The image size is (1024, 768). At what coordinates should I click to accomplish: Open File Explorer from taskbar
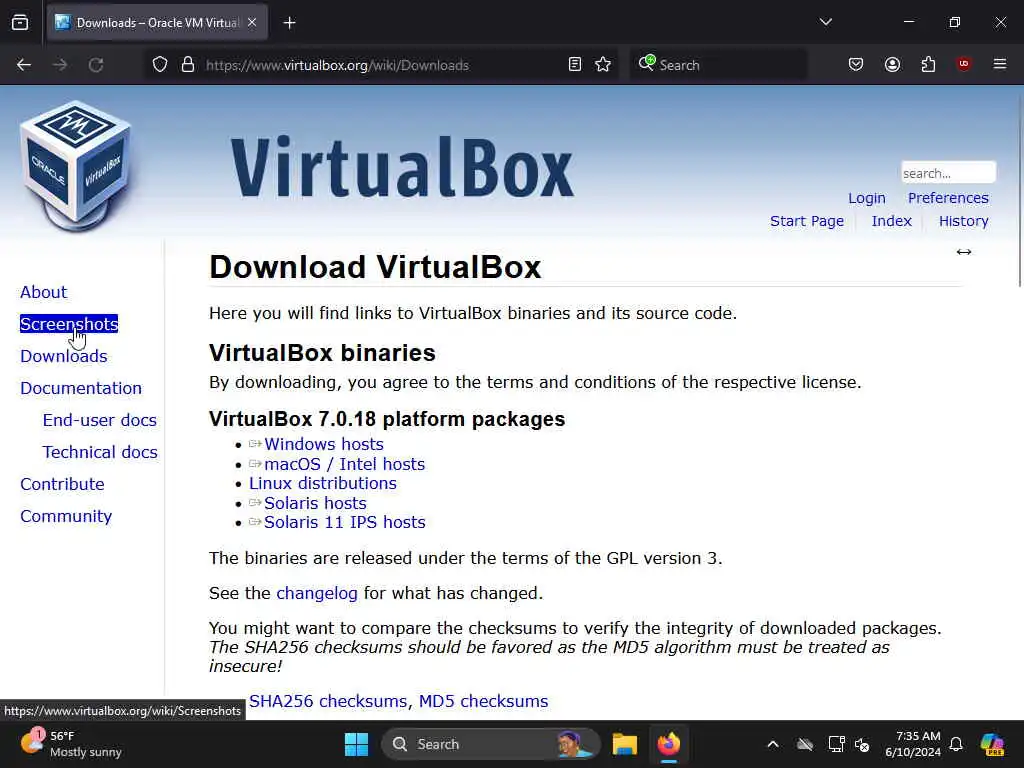coord(624,744)
